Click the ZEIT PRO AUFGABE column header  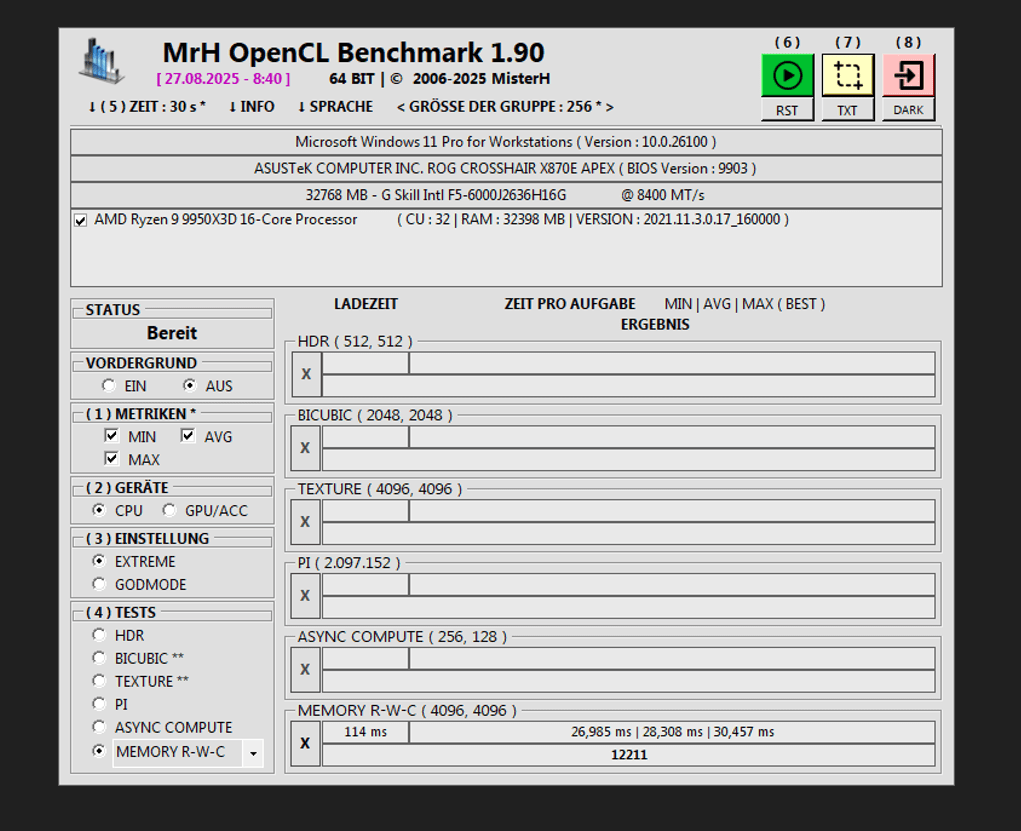pos(570,304)
